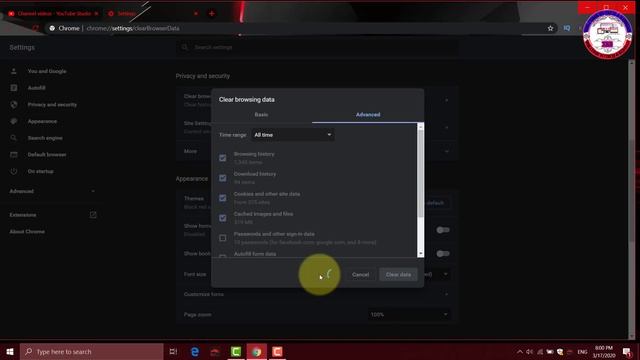640x360 pixels.
Task: Toggle the Show bookmarks bar switch
Action: coord(443,253)
